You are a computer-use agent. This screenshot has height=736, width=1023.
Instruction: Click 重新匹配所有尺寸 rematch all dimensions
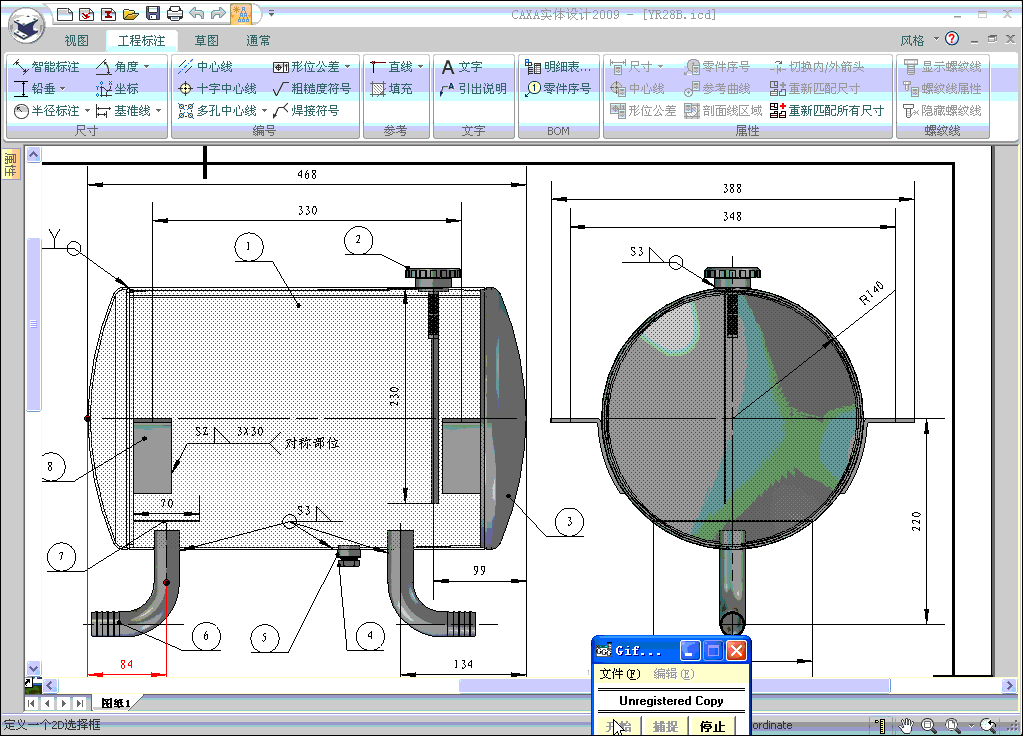point(827,110)
